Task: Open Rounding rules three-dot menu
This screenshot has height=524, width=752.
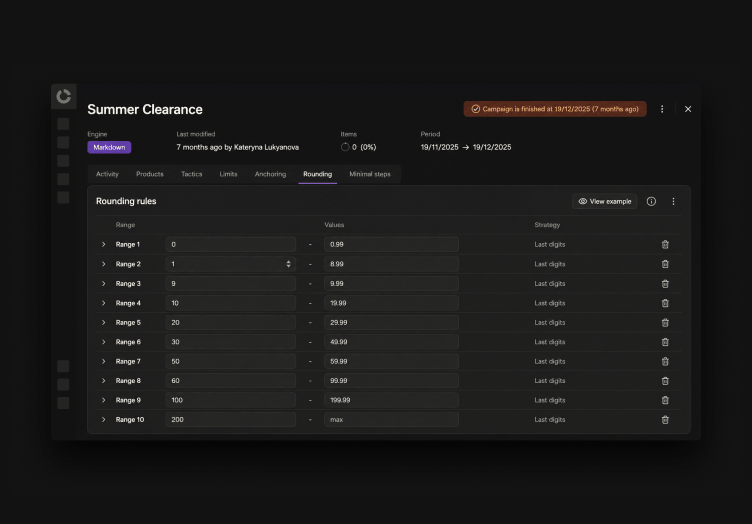Action: 673,201
